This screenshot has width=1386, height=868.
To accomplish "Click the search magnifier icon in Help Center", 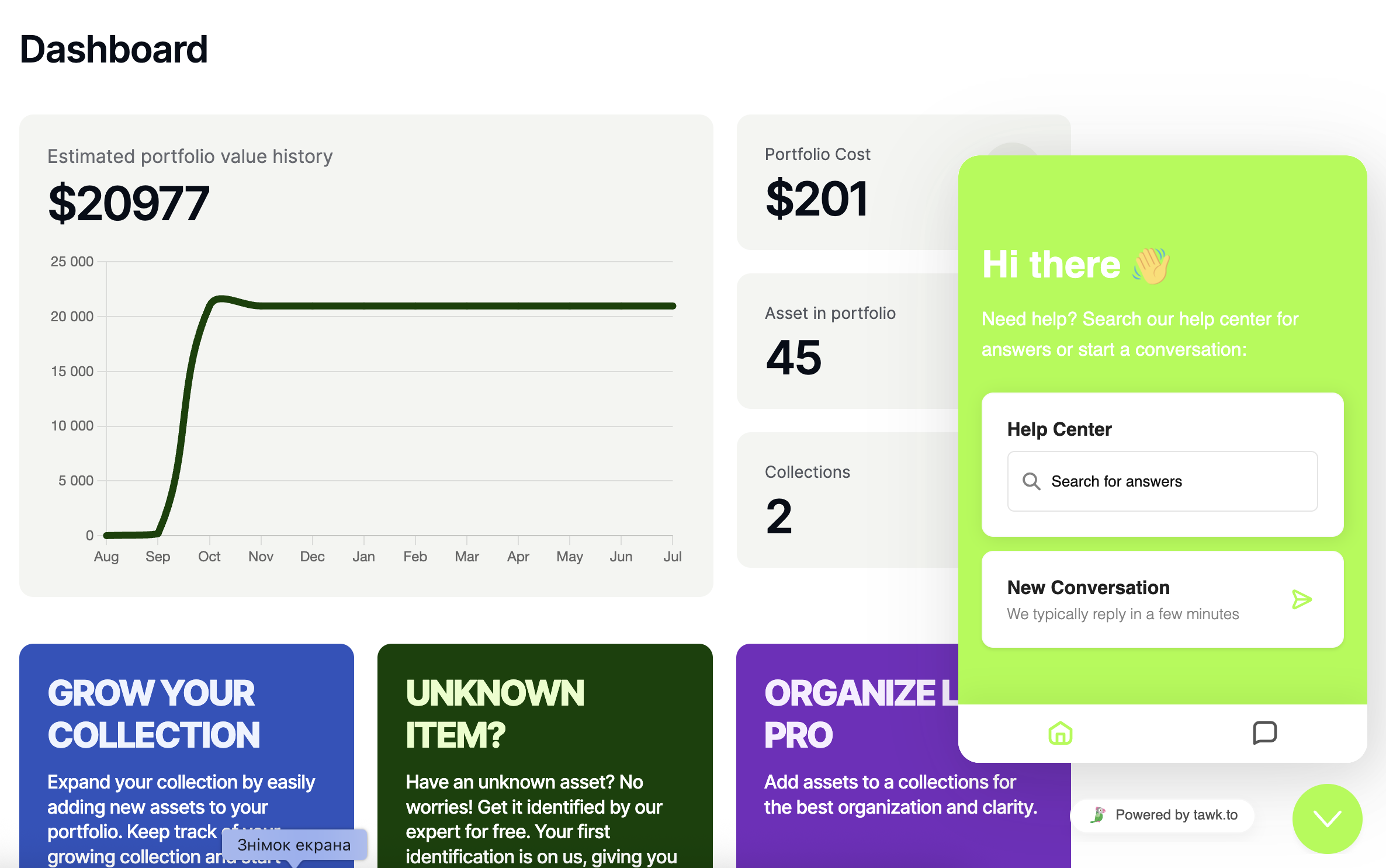I will pyautogui.click(x=1031, y=481).
